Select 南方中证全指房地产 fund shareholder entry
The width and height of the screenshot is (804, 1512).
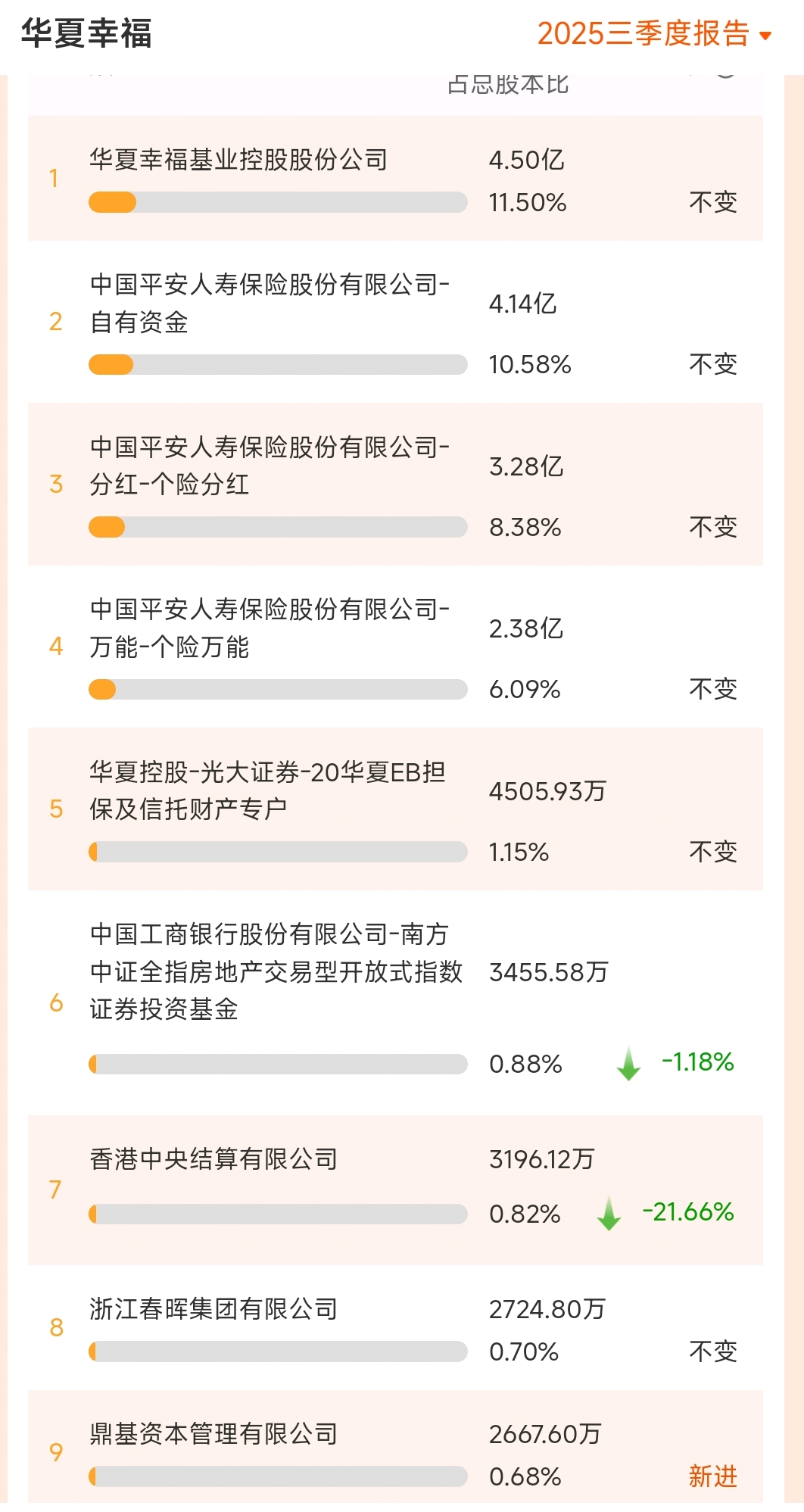(x=276, y=971)
